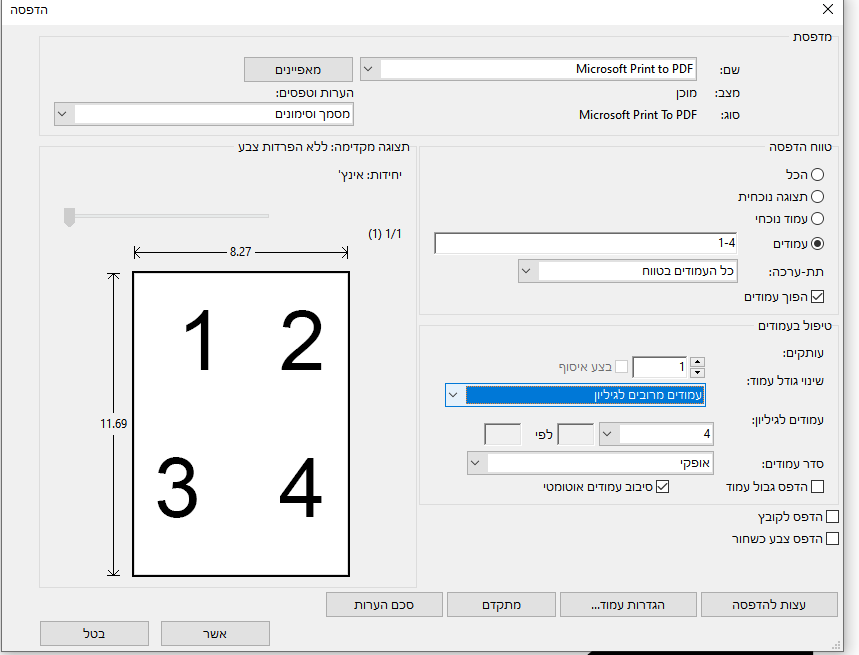Click the הגדרות עמוד button
The image size is (859, 655).
point(628,605)
